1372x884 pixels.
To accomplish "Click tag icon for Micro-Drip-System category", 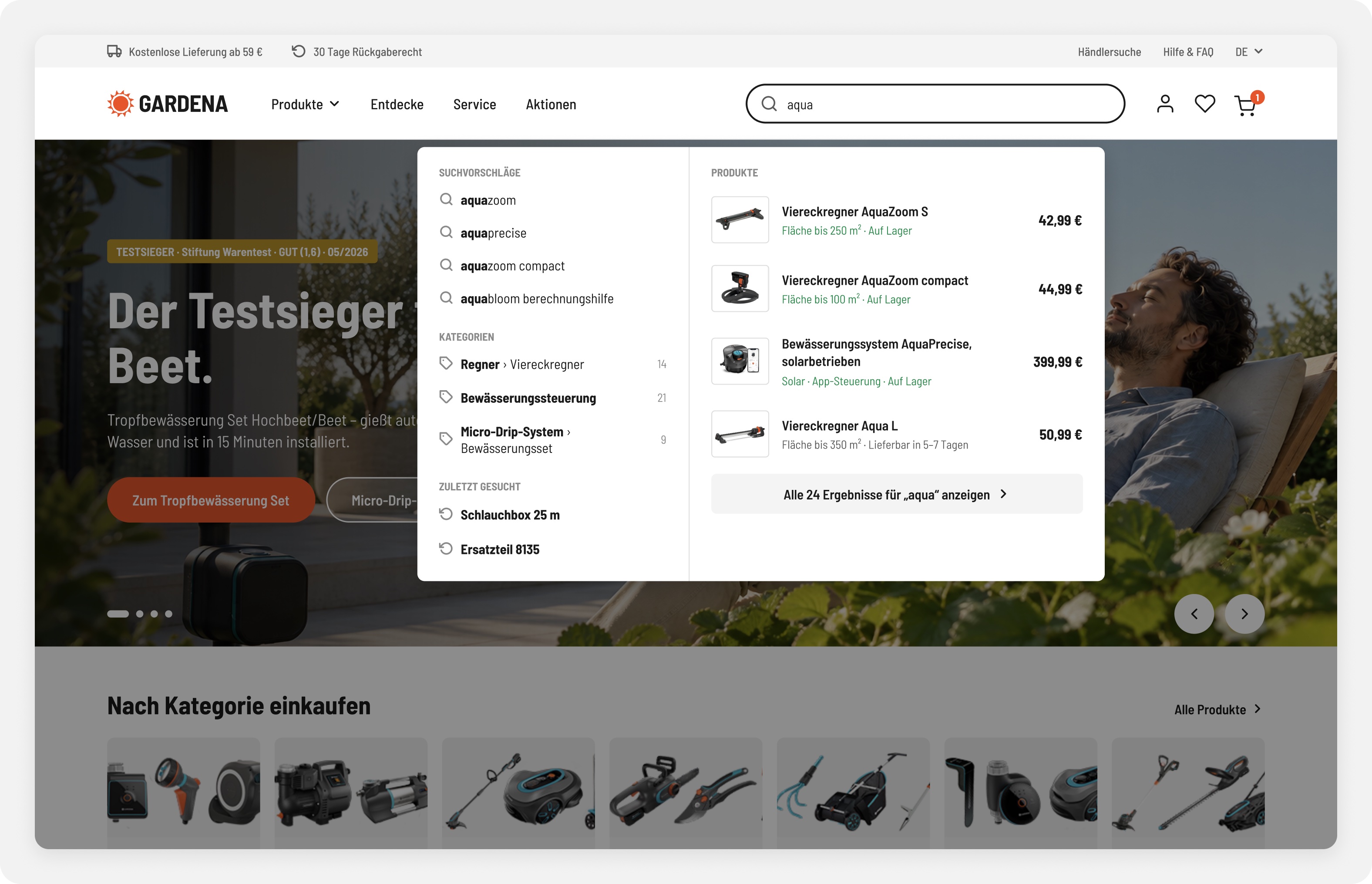I will click(446, 439).
